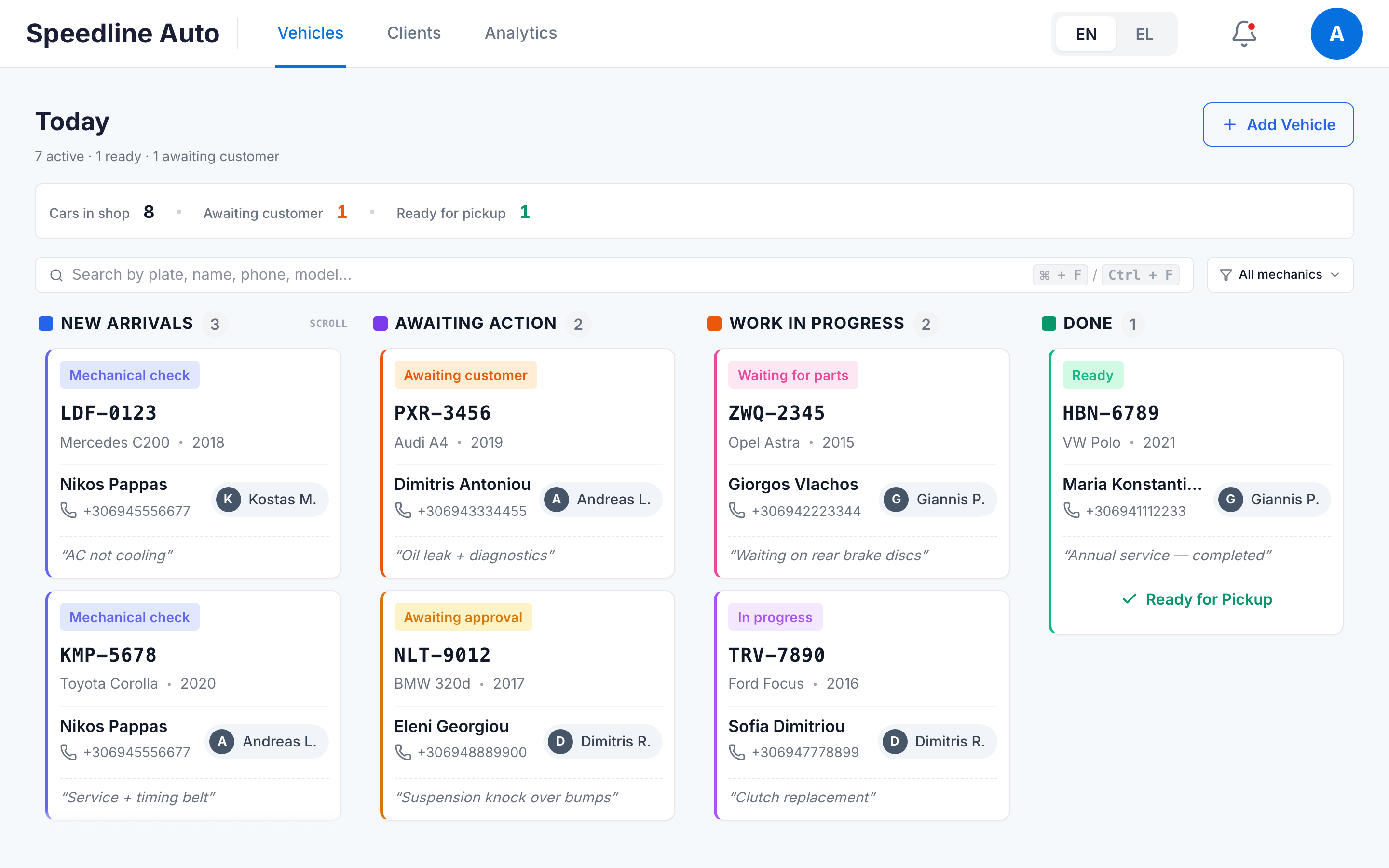Viewport: 1389px width, 868px height.
Task: Click the Awaiting customer stat count
Action: click(342, 212)
